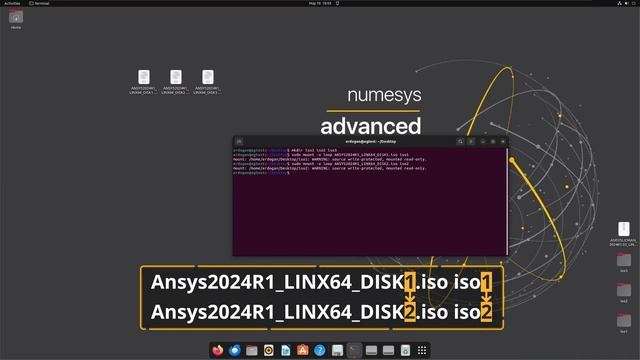
Task: Click the second mounted drive icon in dock
Action: point(388,350)
